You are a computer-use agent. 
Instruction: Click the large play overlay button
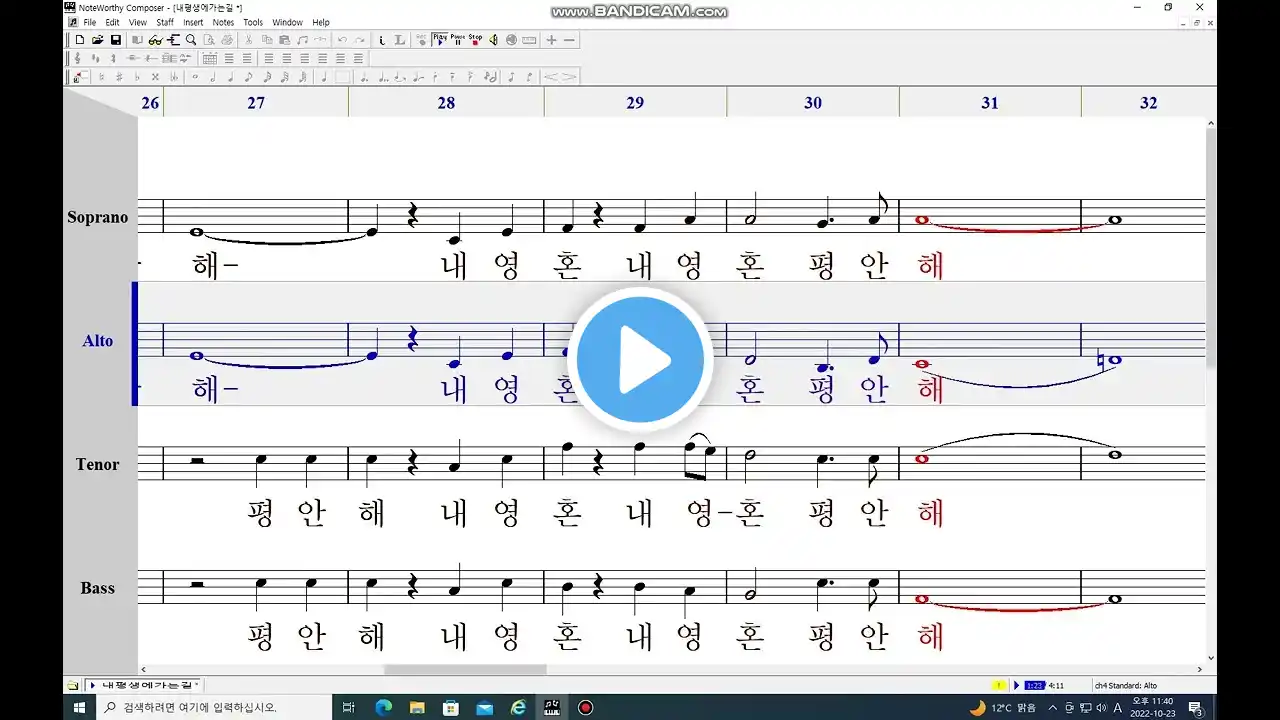click(640, 360)
